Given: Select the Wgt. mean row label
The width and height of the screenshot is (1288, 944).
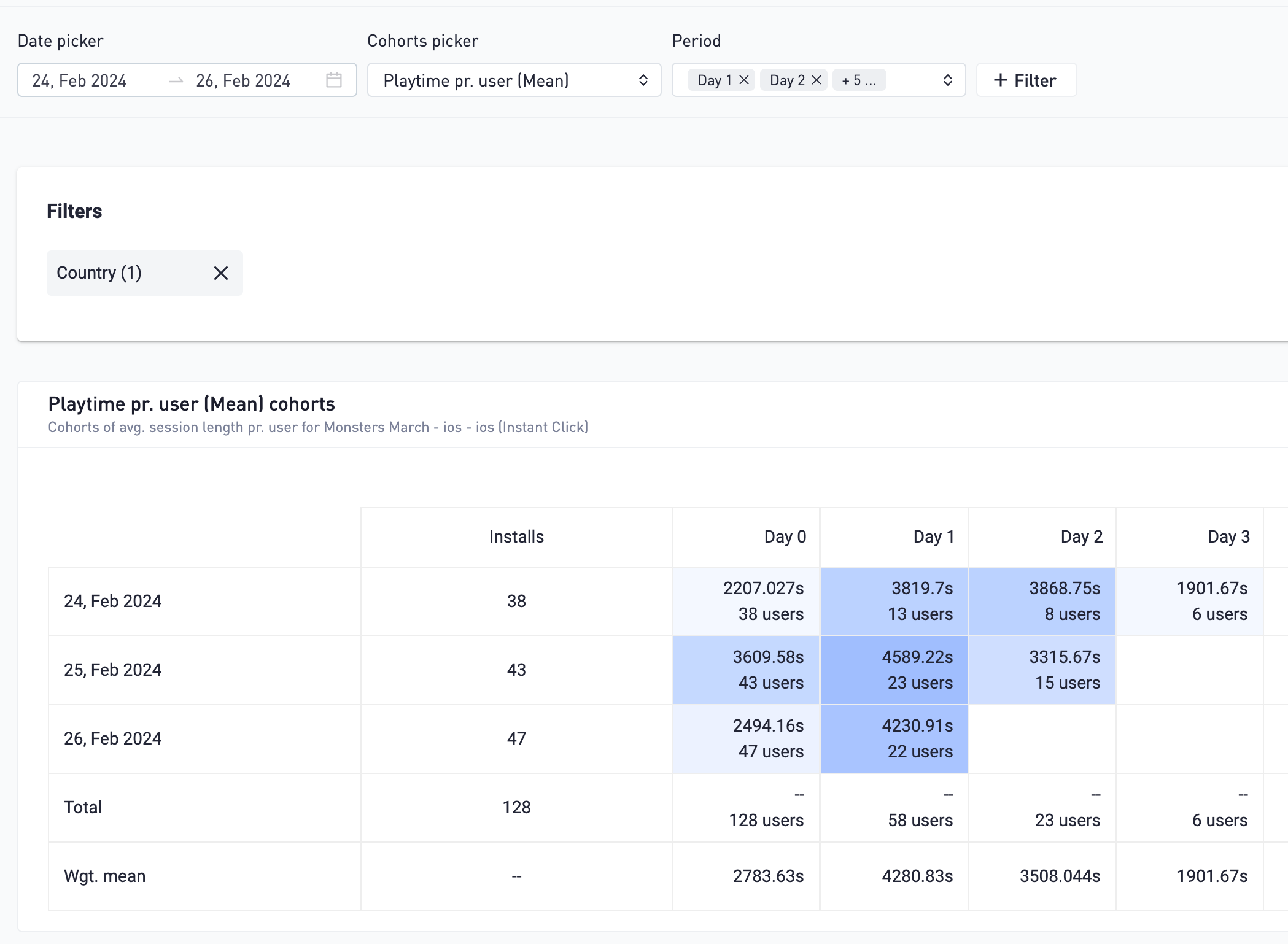Looking at the screenshot, I should (104, 876).
